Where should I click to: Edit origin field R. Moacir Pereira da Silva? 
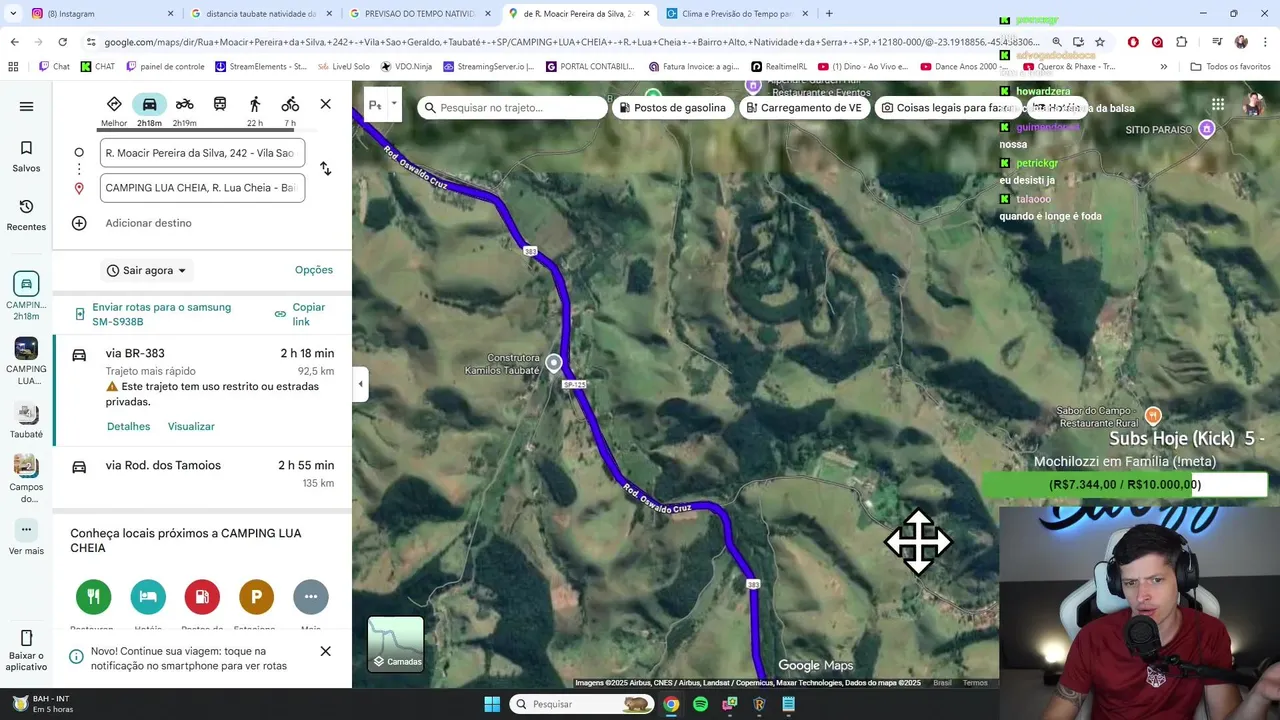202,153
